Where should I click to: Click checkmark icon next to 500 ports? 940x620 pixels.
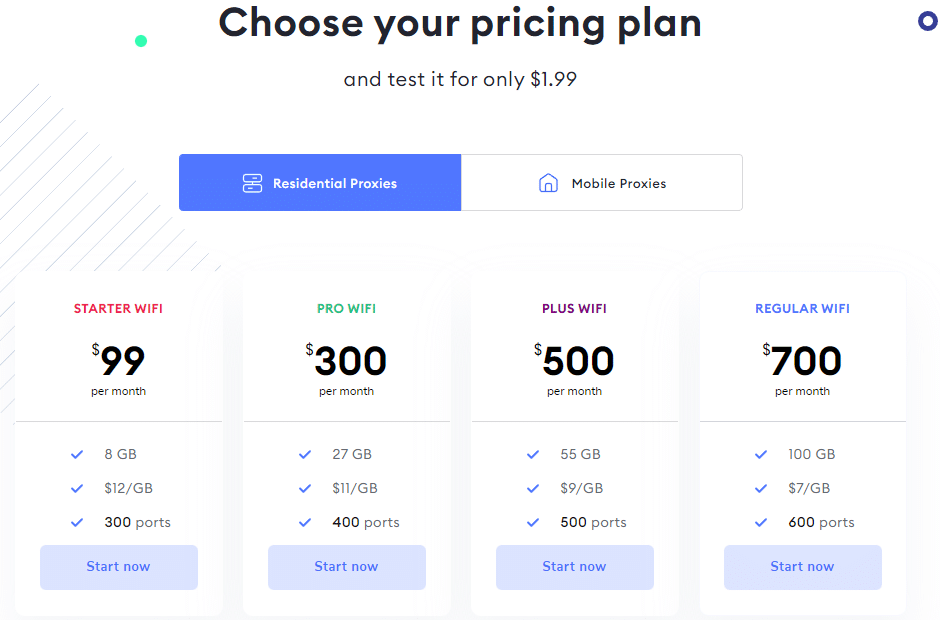tap(533, 522)
